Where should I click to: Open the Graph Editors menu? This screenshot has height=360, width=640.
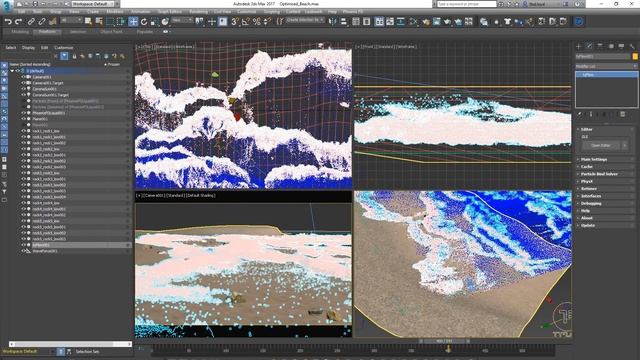tap(169, 12)
